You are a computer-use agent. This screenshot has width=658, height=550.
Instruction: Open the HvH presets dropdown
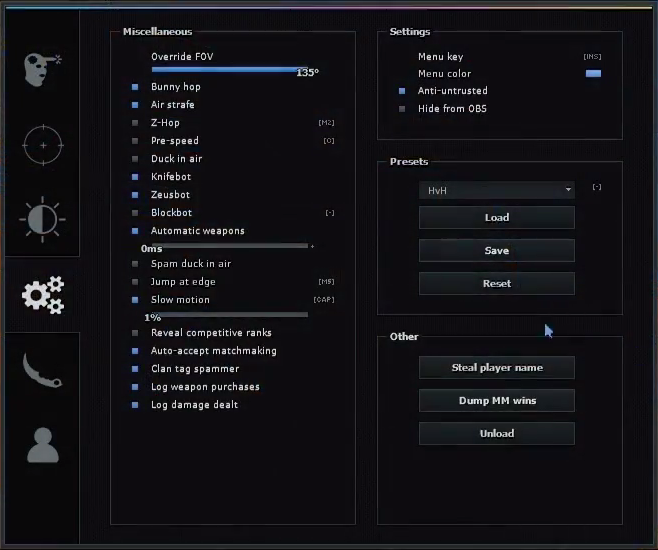[497, 190]
